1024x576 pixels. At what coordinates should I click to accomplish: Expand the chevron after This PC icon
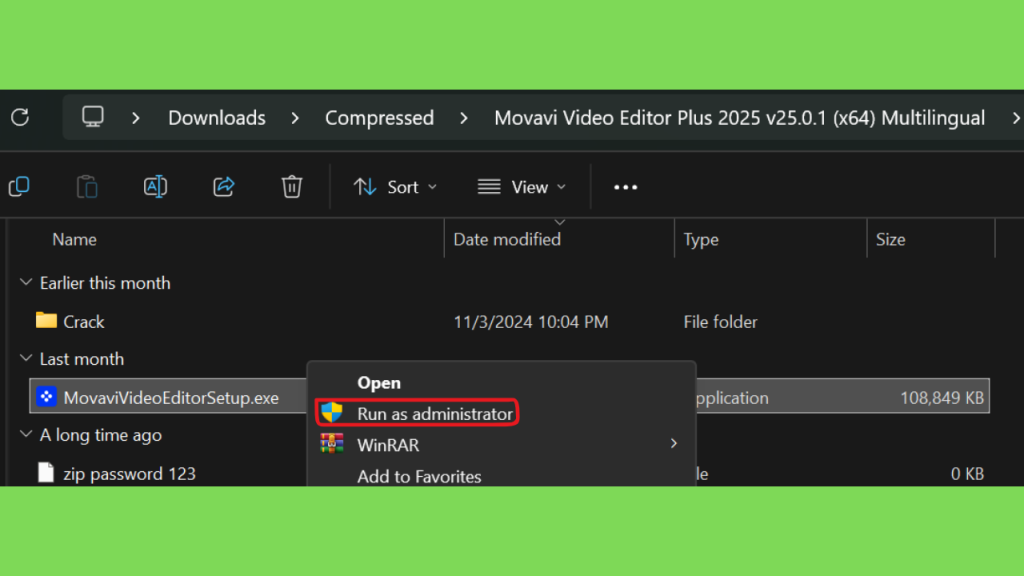click(x=136, y=118)
